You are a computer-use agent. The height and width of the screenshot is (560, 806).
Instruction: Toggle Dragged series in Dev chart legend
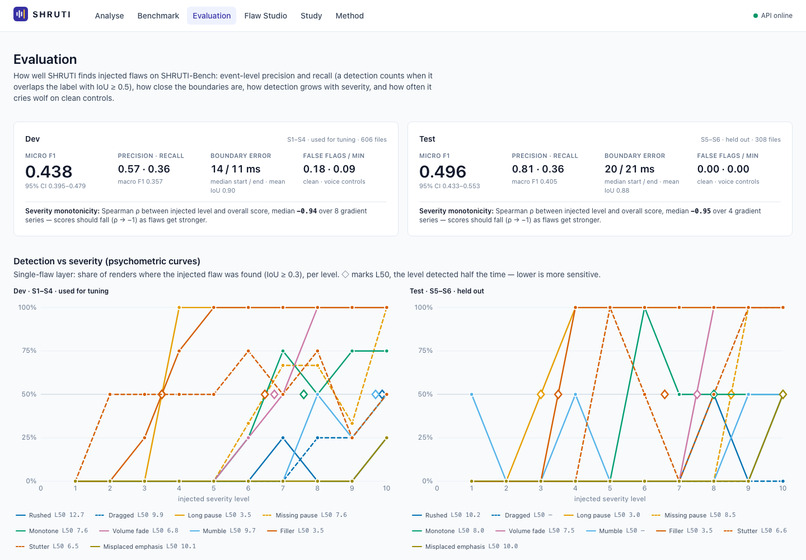point(129,515)
